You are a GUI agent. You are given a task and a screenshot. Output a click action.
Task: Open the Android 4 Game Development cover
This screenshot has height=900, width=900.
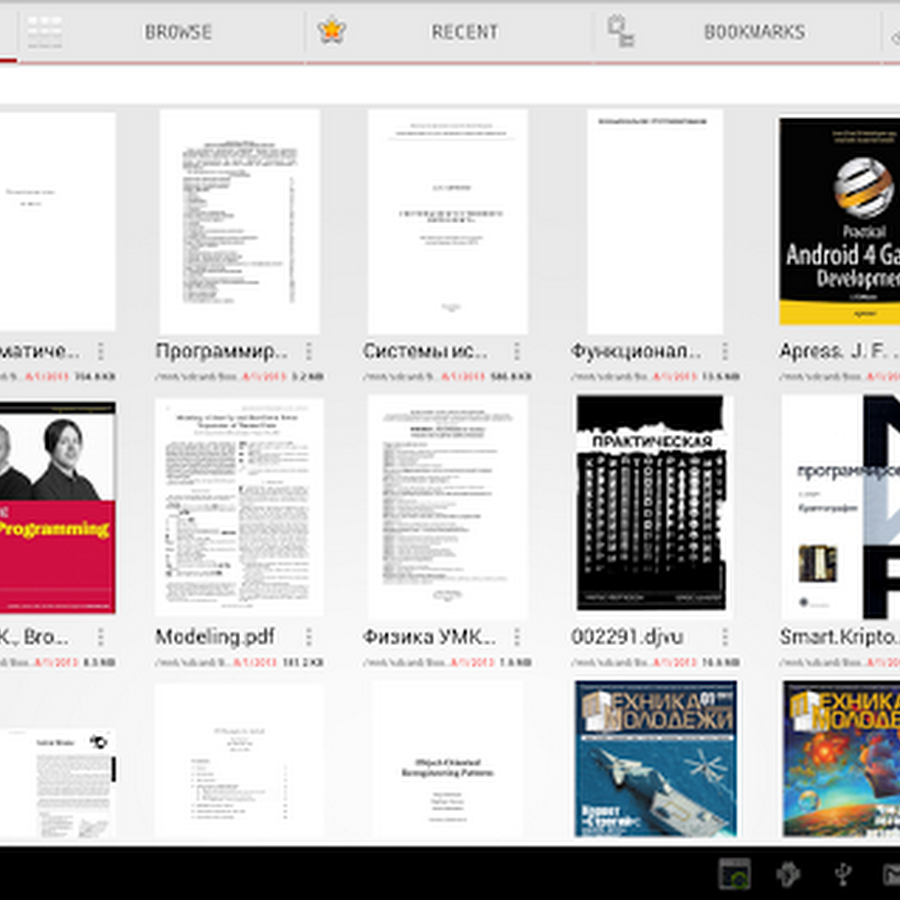point(840,222)
